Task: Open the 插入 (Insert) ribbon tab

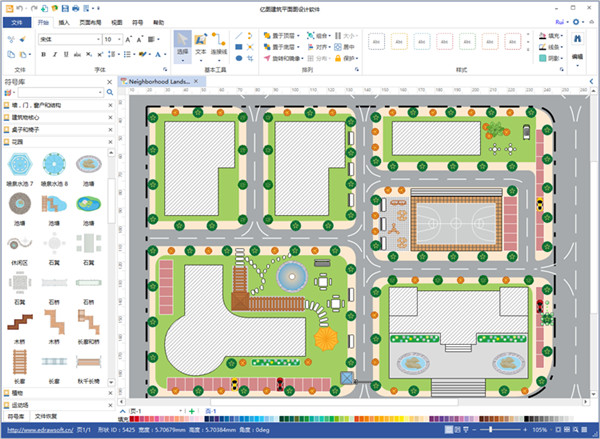Action: coord(64,20)
